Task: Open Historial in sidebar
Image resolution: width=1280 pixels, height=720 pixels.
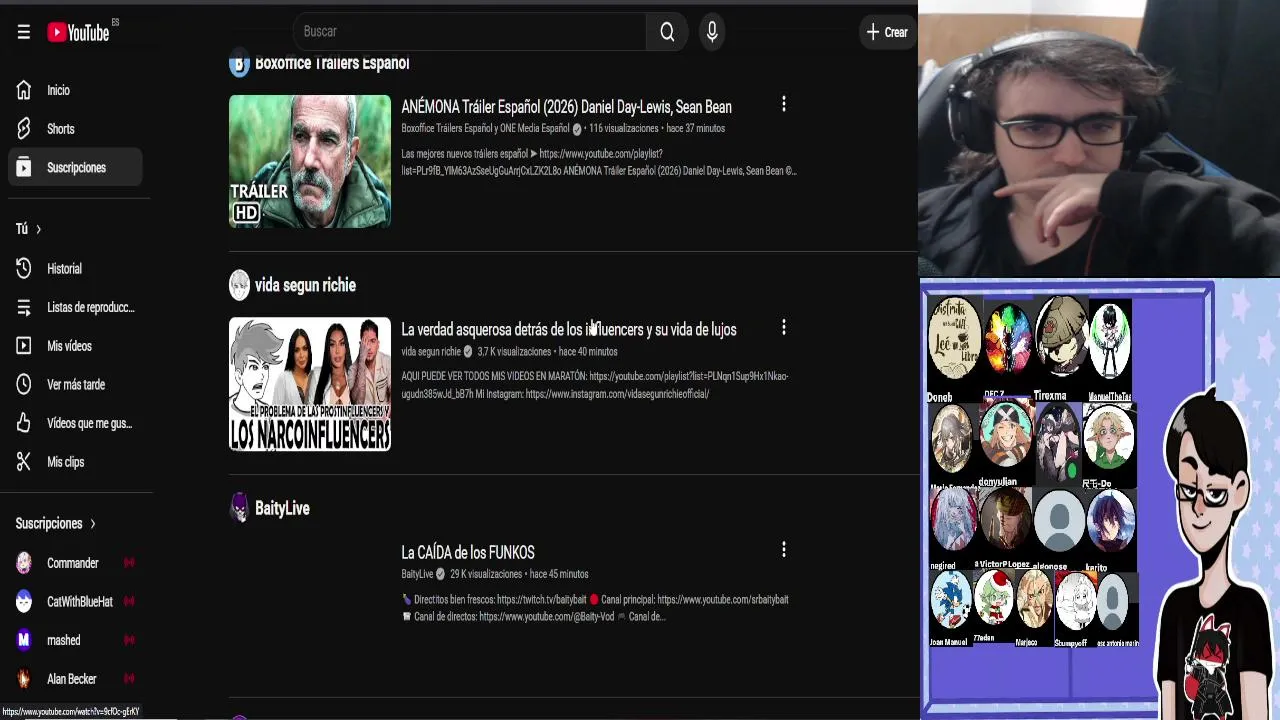Action: (x=76, y=268)
